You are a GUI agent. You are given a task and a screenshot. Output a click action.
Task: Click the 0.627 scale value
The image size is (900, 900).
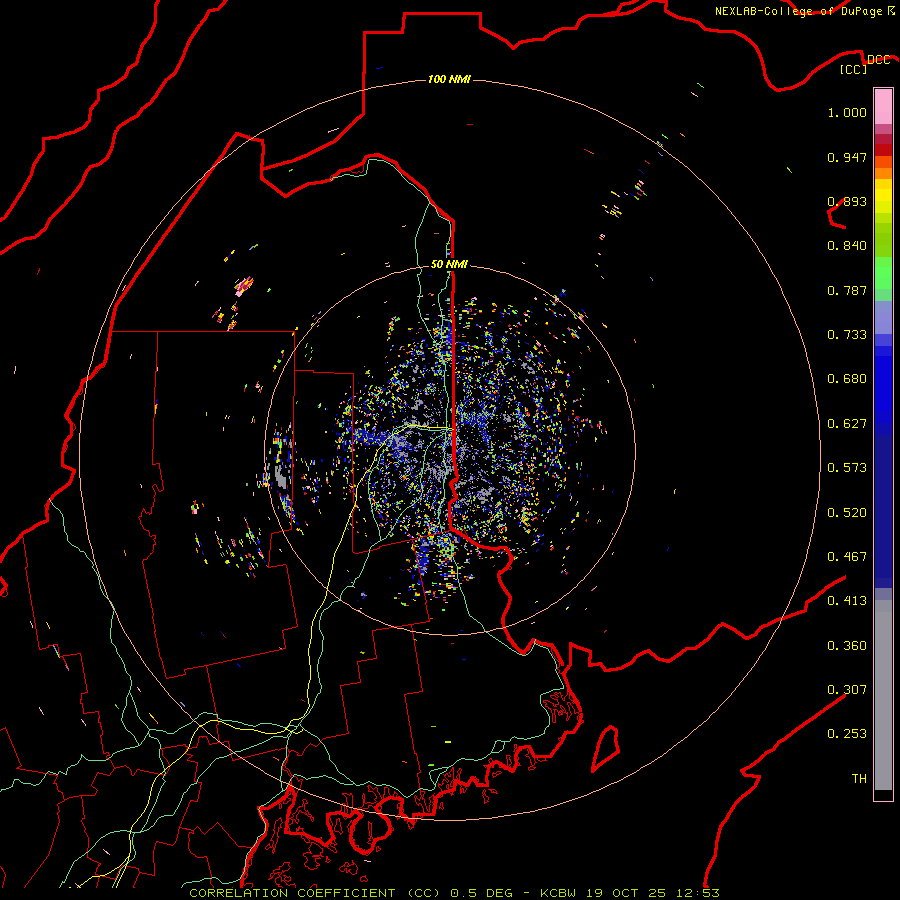coord(847,424)
